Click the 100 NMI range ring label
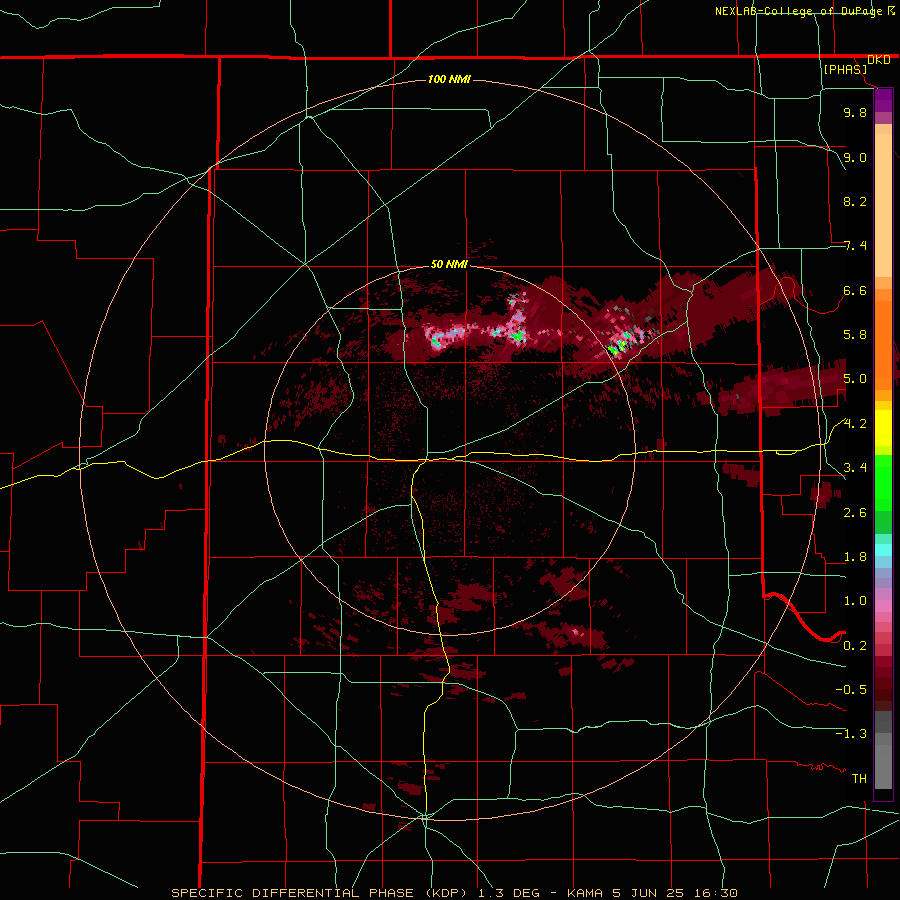This screenshot has width=900, height=900. coord(449,79)
